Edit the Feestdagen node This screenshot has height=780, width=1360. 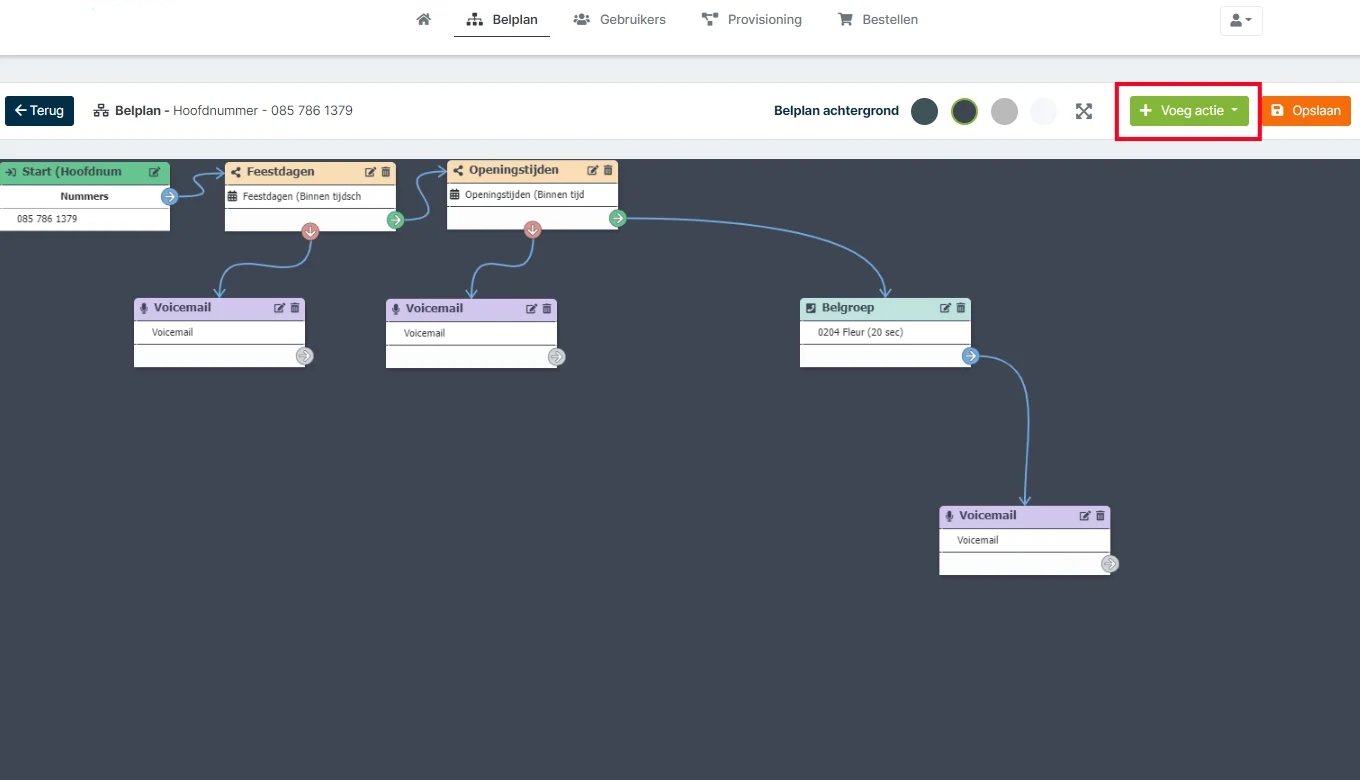click(x=370, y=172)
